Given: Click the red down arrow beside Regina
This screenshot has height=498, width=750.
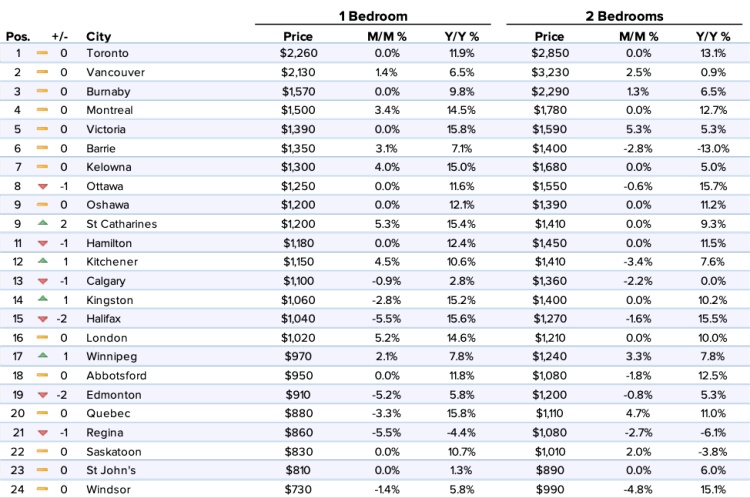Looking at the screenshot, I should tap(43, 433).
